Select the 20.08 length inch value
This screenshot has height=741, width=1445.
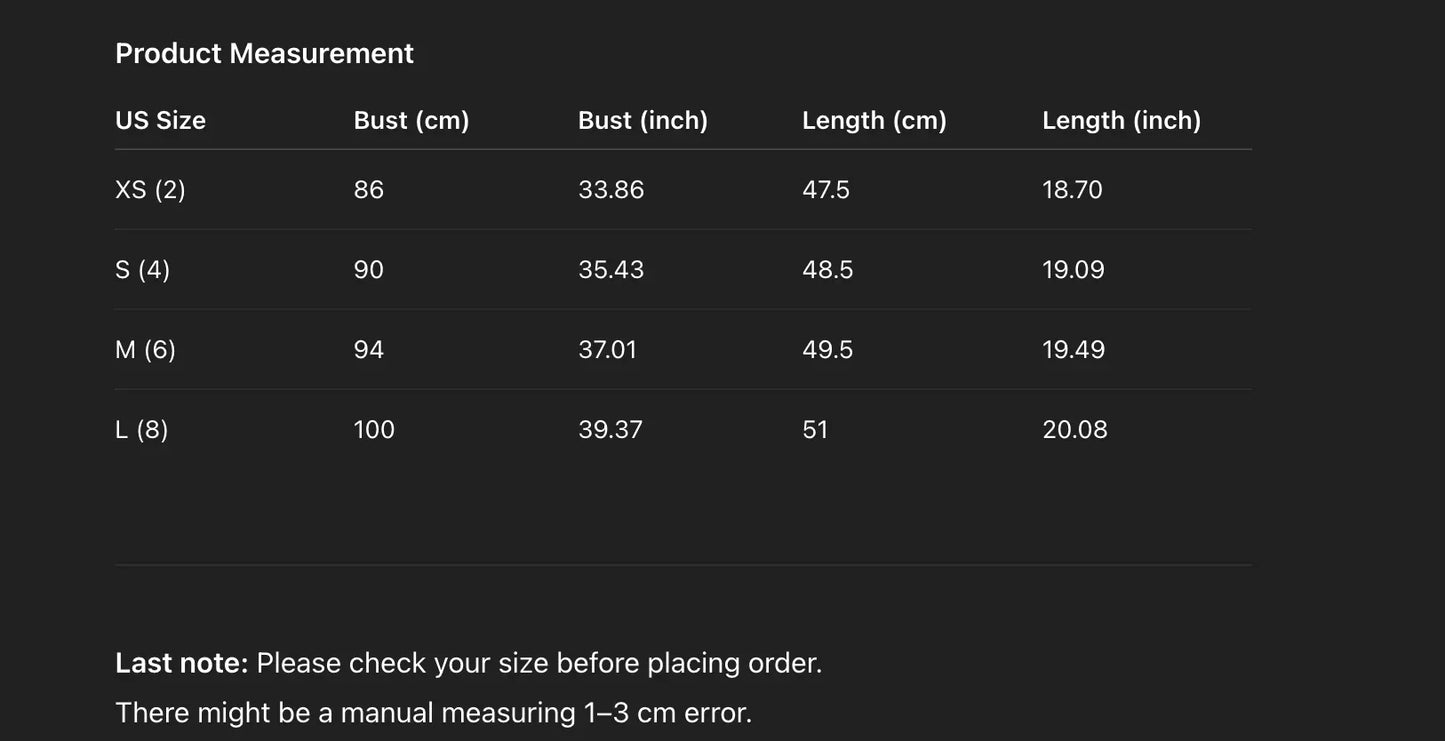(1074, 429)
